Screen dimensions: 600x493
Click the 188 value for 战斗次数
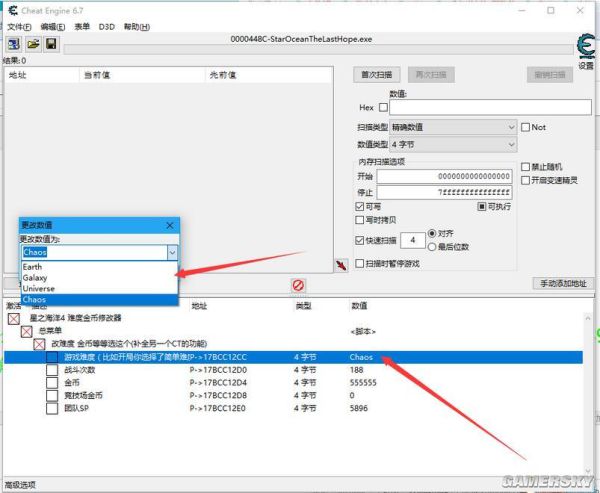(356, 370)
